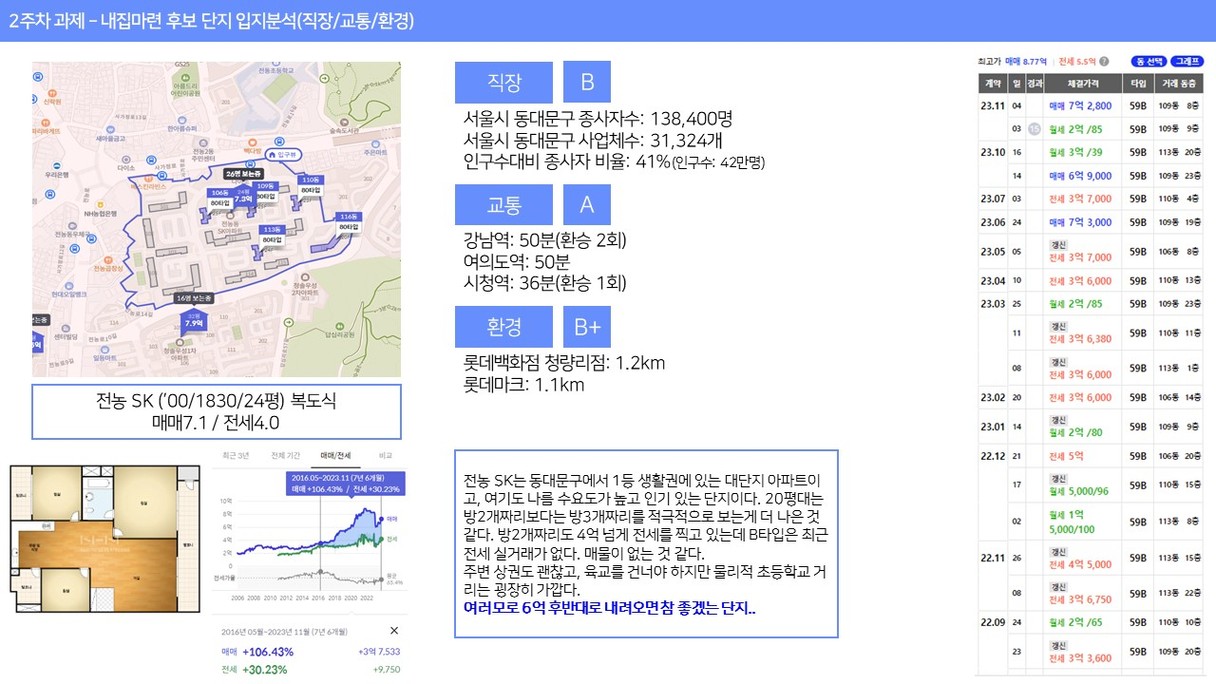The width and height of the screenshot is (1216, 684).
Task: Click the 16명 보는중 label on map
Action: coord(196,298)
